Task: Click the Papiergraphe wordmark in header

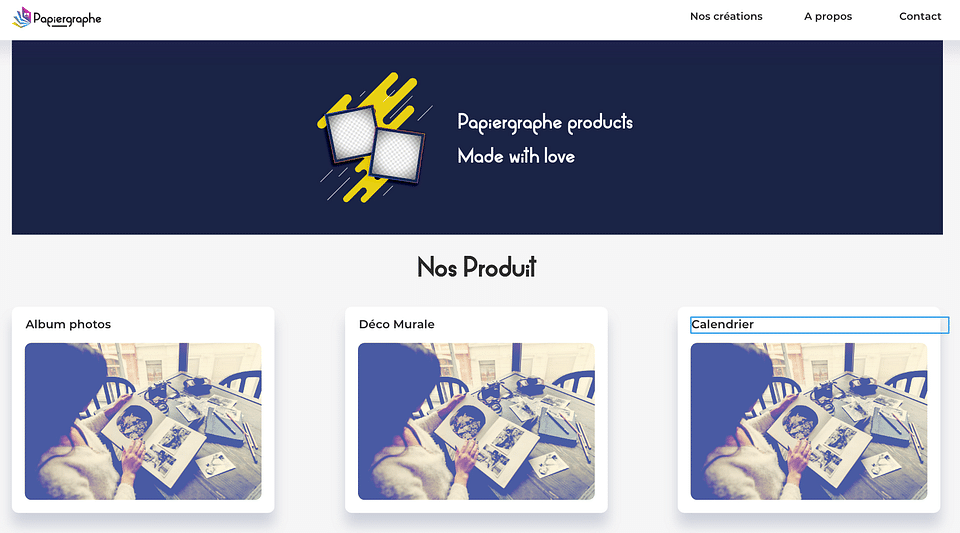Action: [x=67, y=19]
